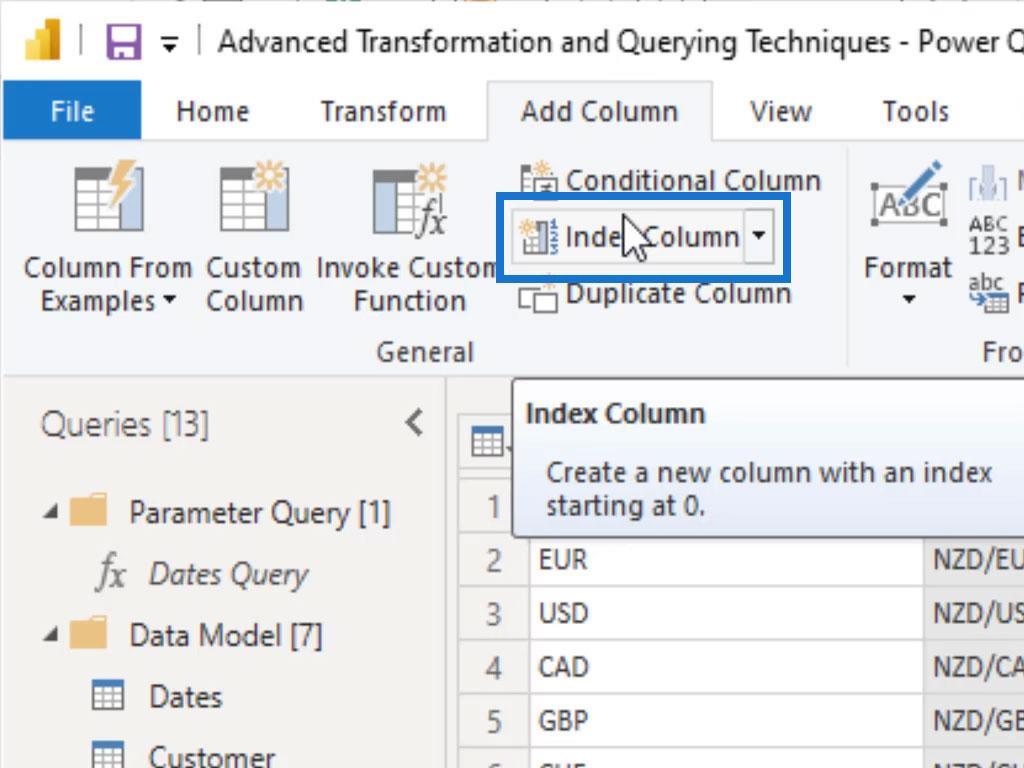This screenshot has width=1024, height=768.
Task: Select row number 3 header
Action: tap(494, 614)
